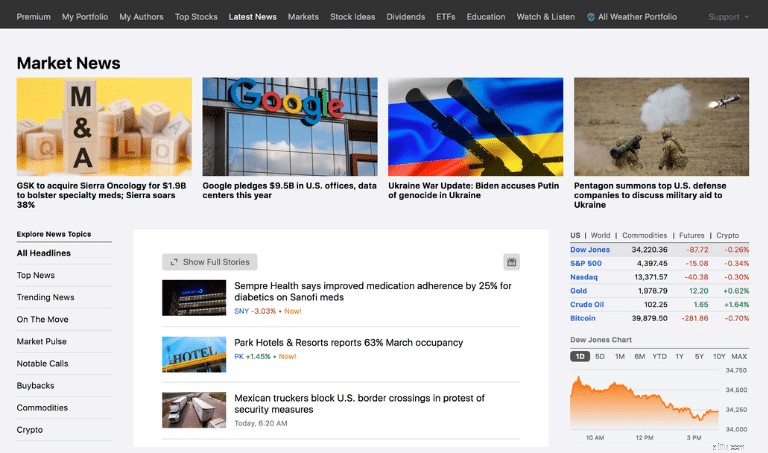Viewport: 768px width, 453px height.
Task: Open the Crude Oil quote link
Action: pyautogui.click(x=587, y=305)
